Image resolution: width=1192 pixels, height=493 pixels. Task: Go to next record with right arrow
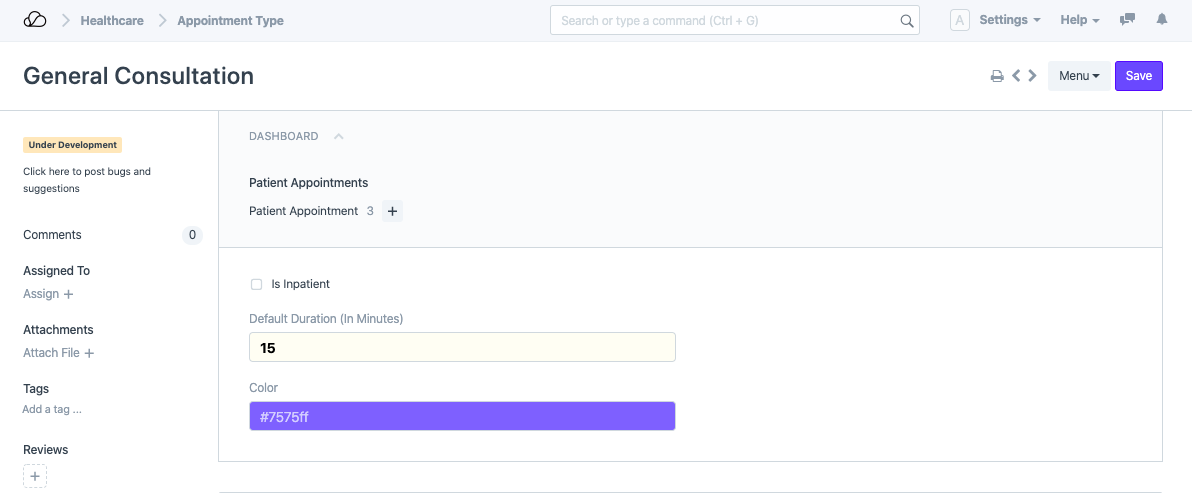[x=1032, y=76]
